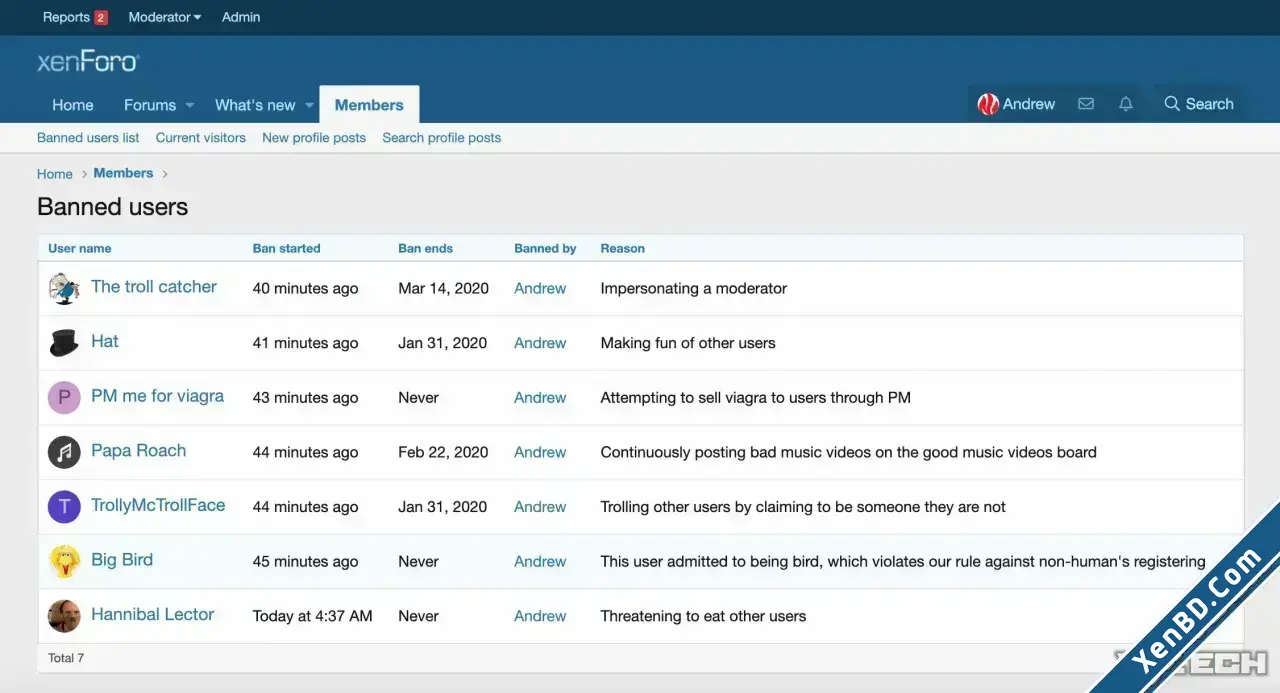Click the 'Threatening to eat other users' reason

coord(703,616)
